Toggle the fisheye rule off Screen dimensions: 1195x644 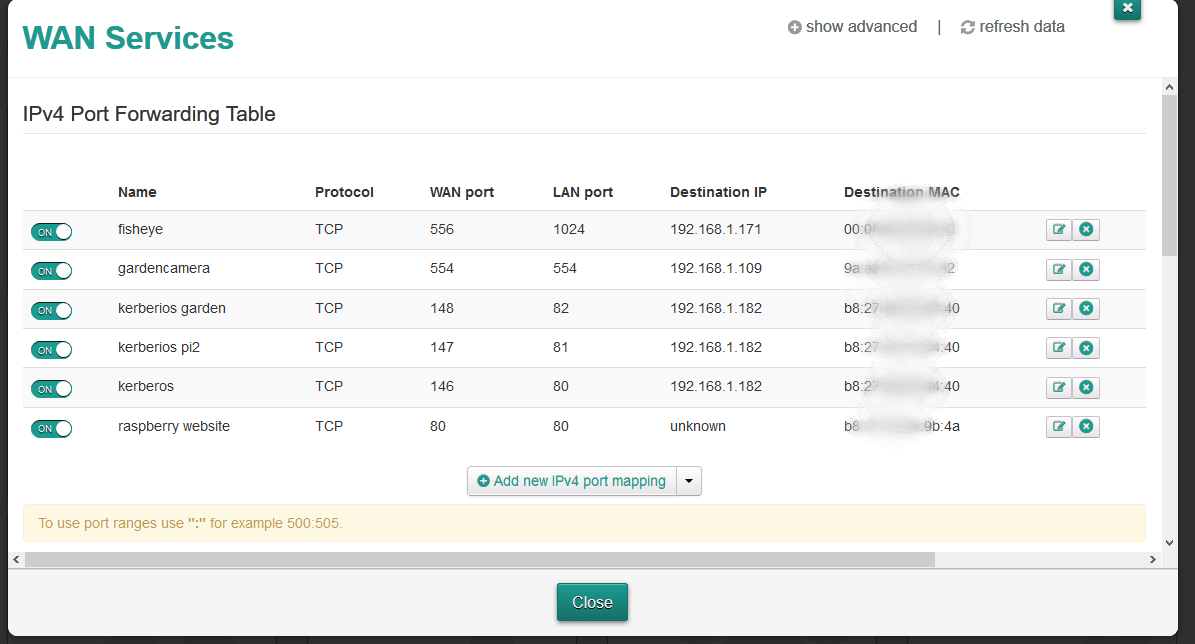(x=51, y=231)
